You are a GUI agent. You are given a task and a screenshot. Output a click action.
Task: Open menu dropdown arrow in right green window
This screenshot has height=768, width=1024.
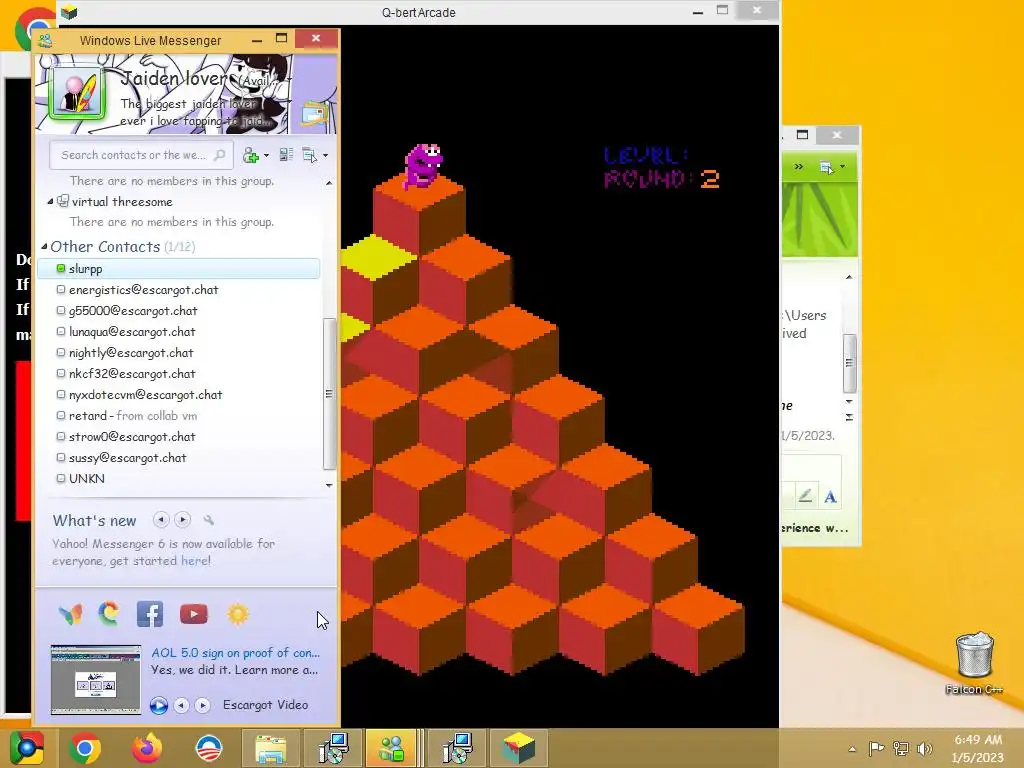[842, 167]
